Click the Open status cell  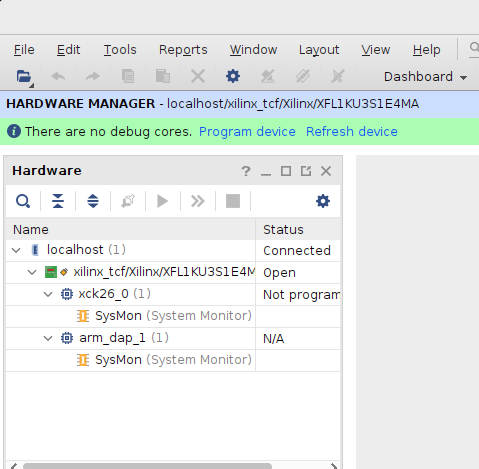coord(298,273)
